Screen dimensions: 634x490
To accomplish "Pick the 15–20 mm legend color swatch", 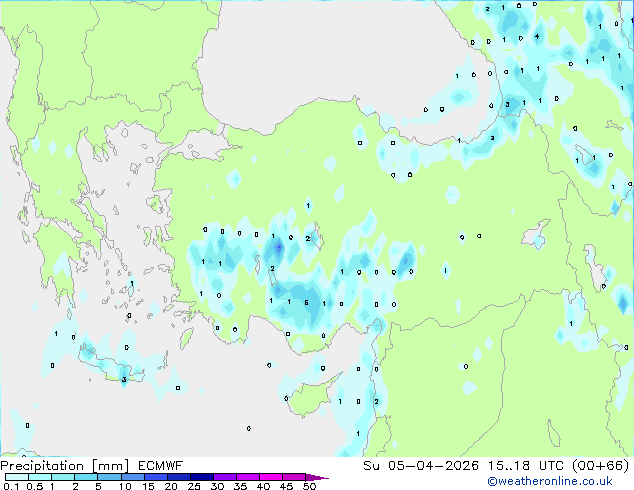I will point(155,477).
